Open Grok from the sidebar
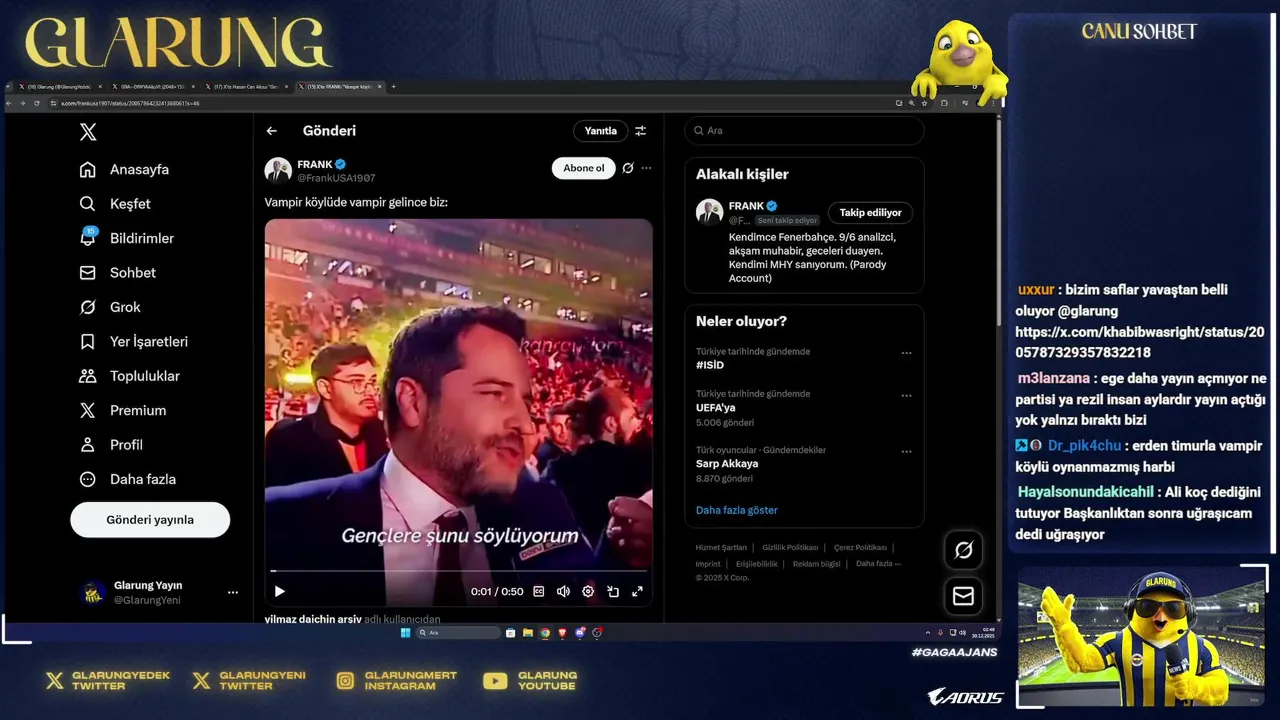The width and height of the screenshot is (1280, 720). [x=110, y=307]
